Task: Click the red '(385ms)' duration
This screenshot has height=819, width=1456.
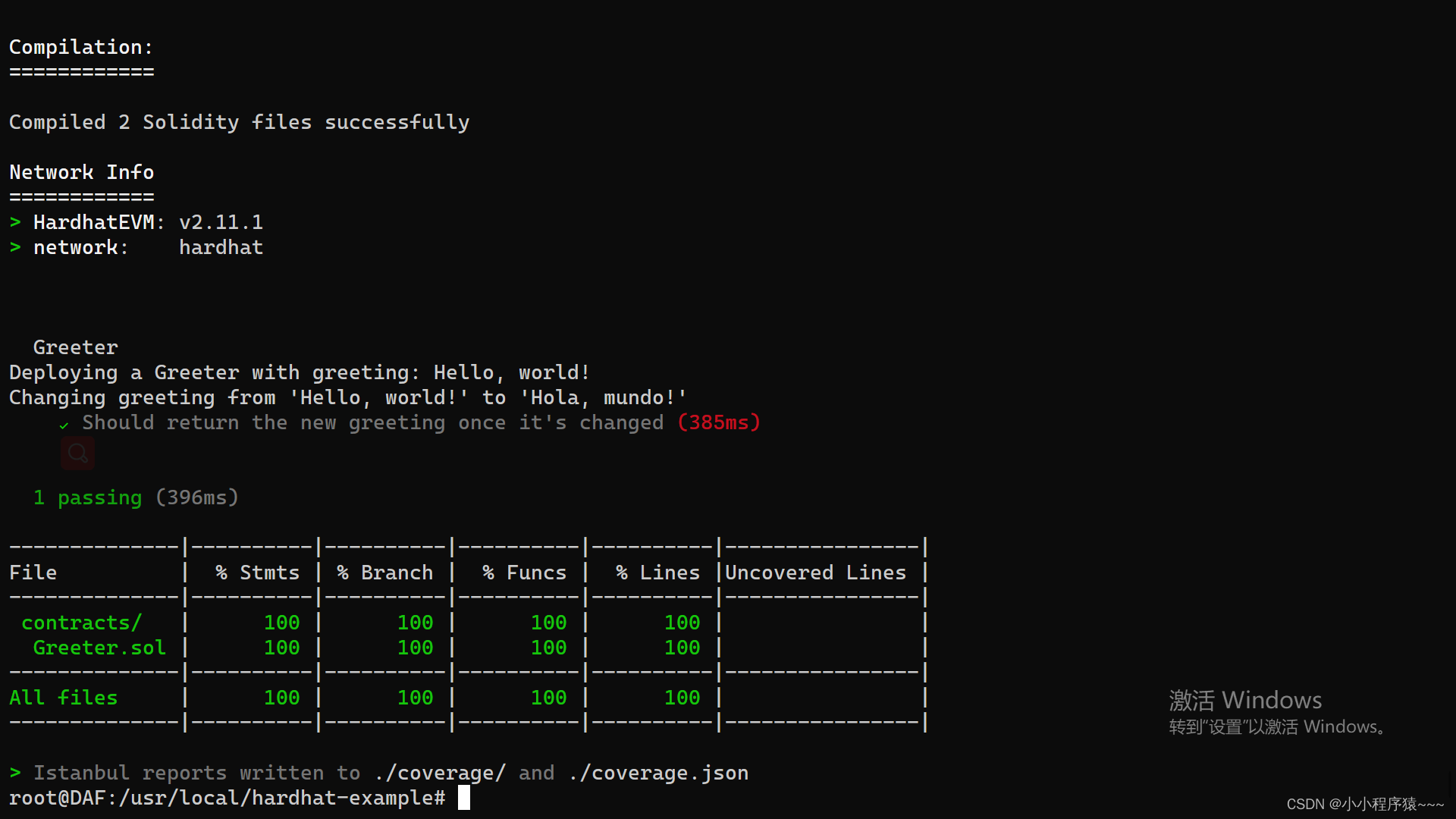Action: click(719, 422)
